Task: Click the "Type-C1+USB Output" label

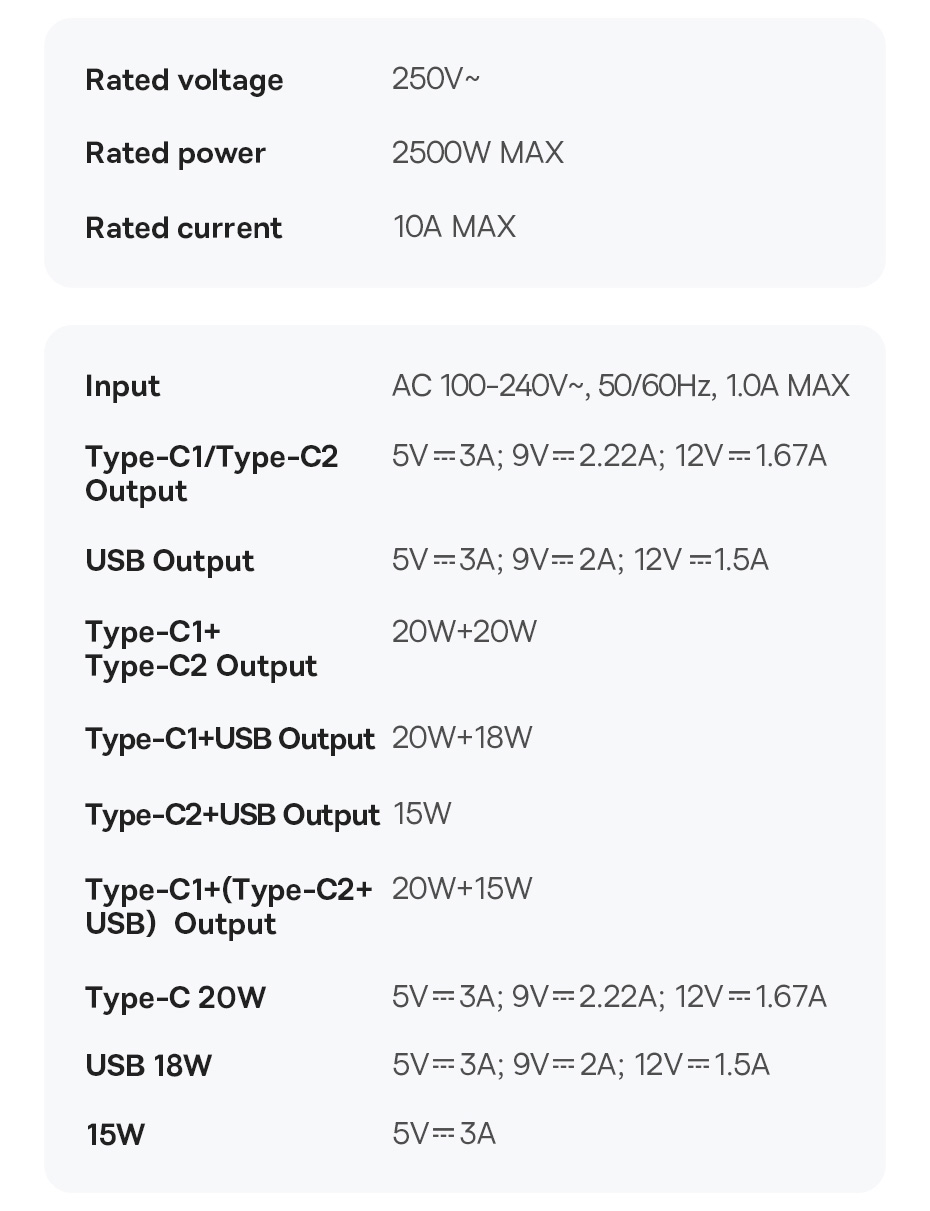Action: [x=230, y=738]
